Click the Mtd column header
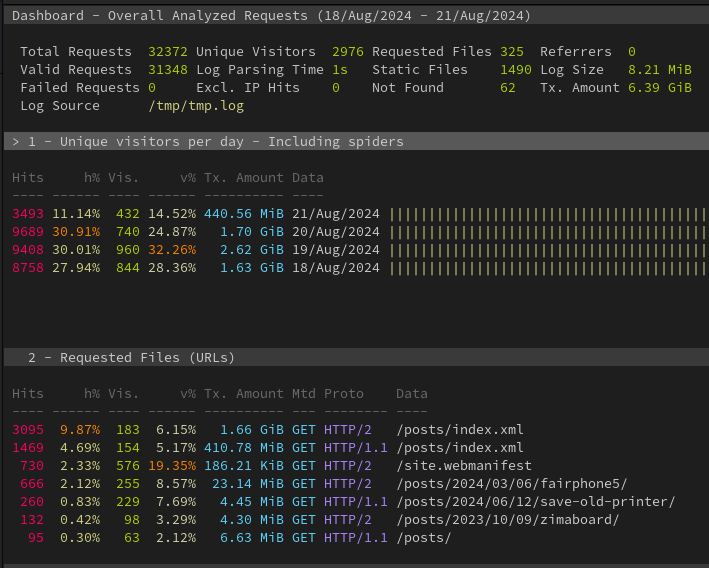Screen dimensions: 709x568 coord(303,394)
